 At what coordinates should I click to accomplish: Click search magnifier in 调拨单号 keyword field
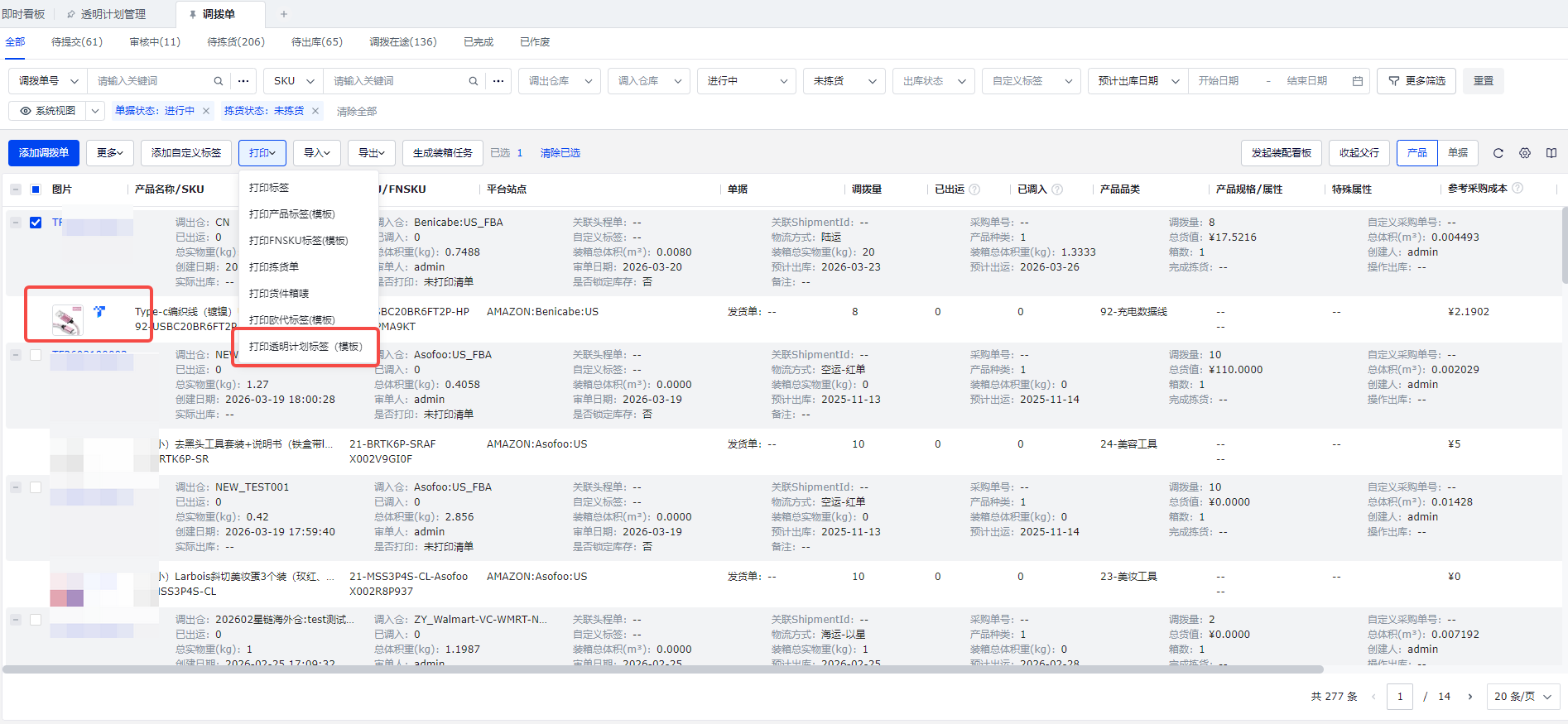coord(219,81)
